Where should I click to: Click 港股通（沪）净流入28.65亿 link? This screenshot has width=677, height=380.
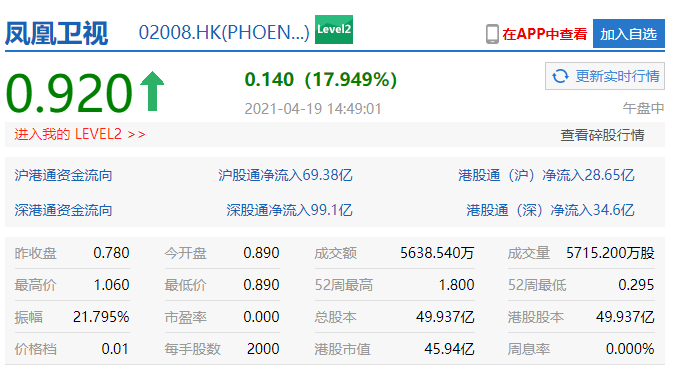(546, 175)
